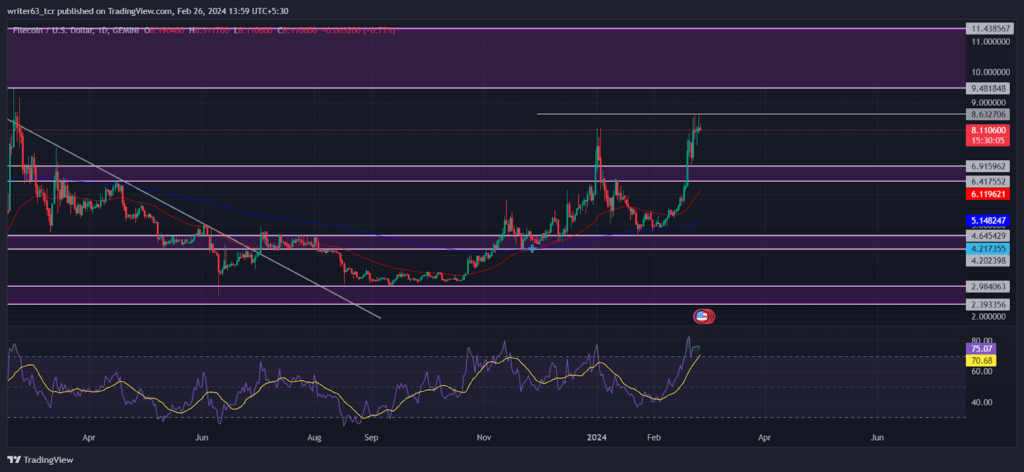Viewport: 1024px width, 472px height.
Task: Click the blue moving-average cross marker
Action: pos(533,248)
